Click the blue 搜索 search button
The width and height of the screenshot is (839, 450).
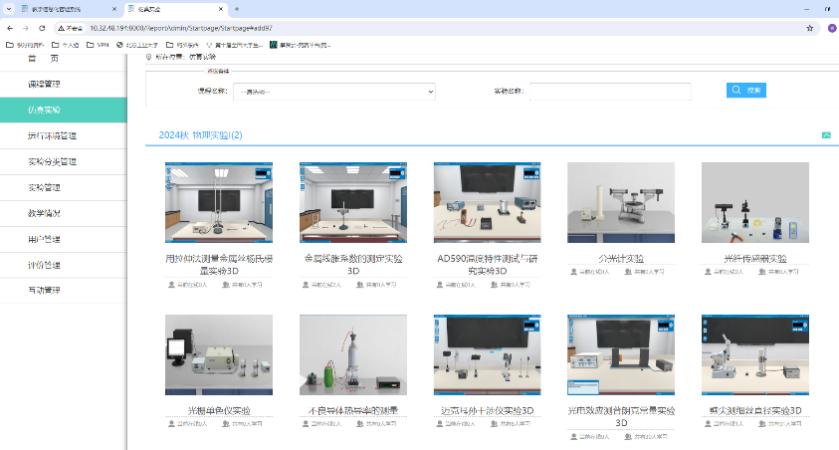click(746, 90)
